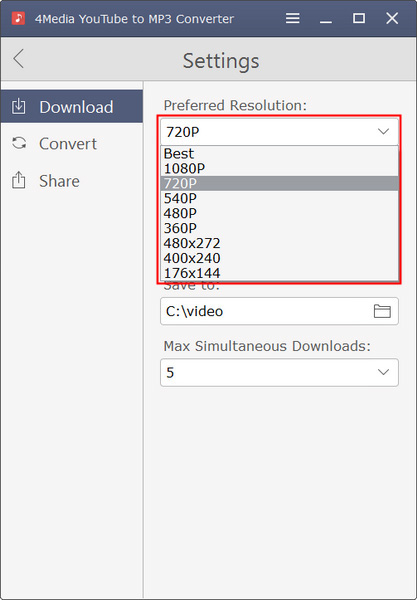Click the Download tray icon in sidebar
417x600 pixels.
pos(19,107)
